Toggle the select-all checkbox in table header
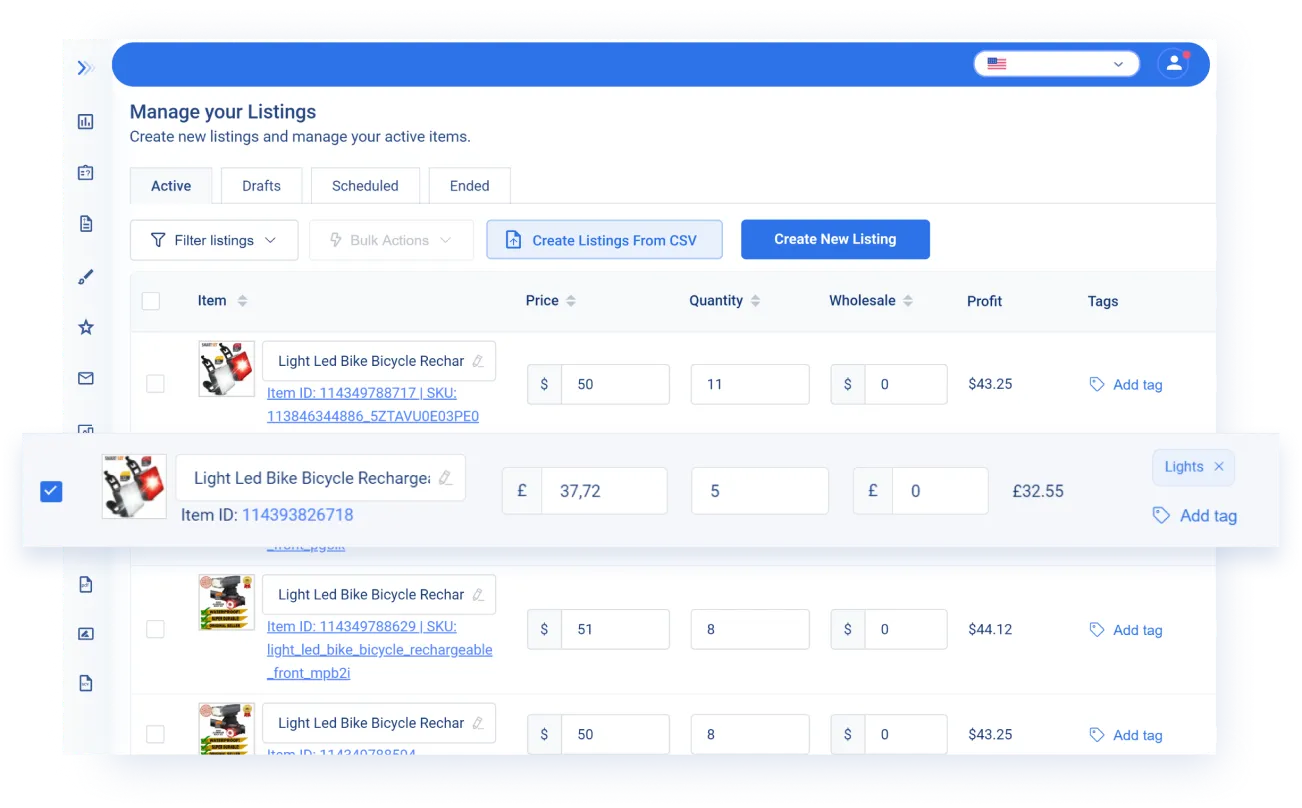Screen dimensions: 1302x808 click(151, 301)
